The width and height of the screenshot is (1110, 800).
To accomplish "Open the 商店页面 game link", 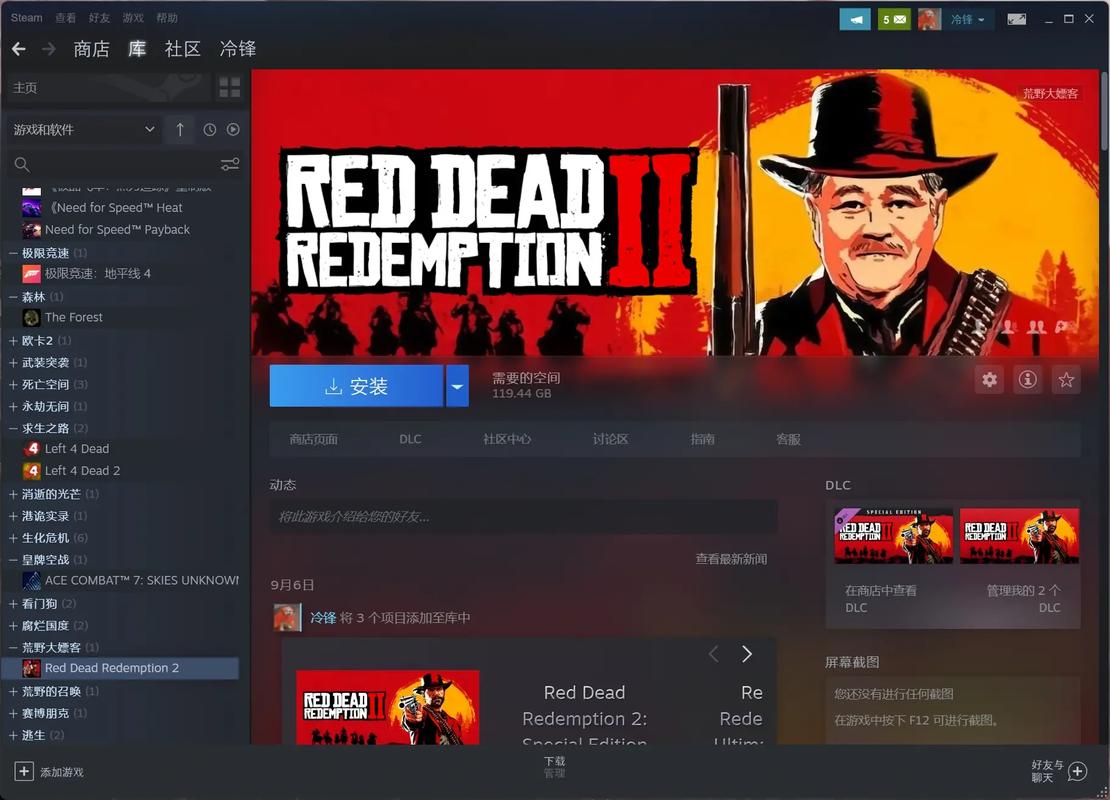I will pos(314,439).
